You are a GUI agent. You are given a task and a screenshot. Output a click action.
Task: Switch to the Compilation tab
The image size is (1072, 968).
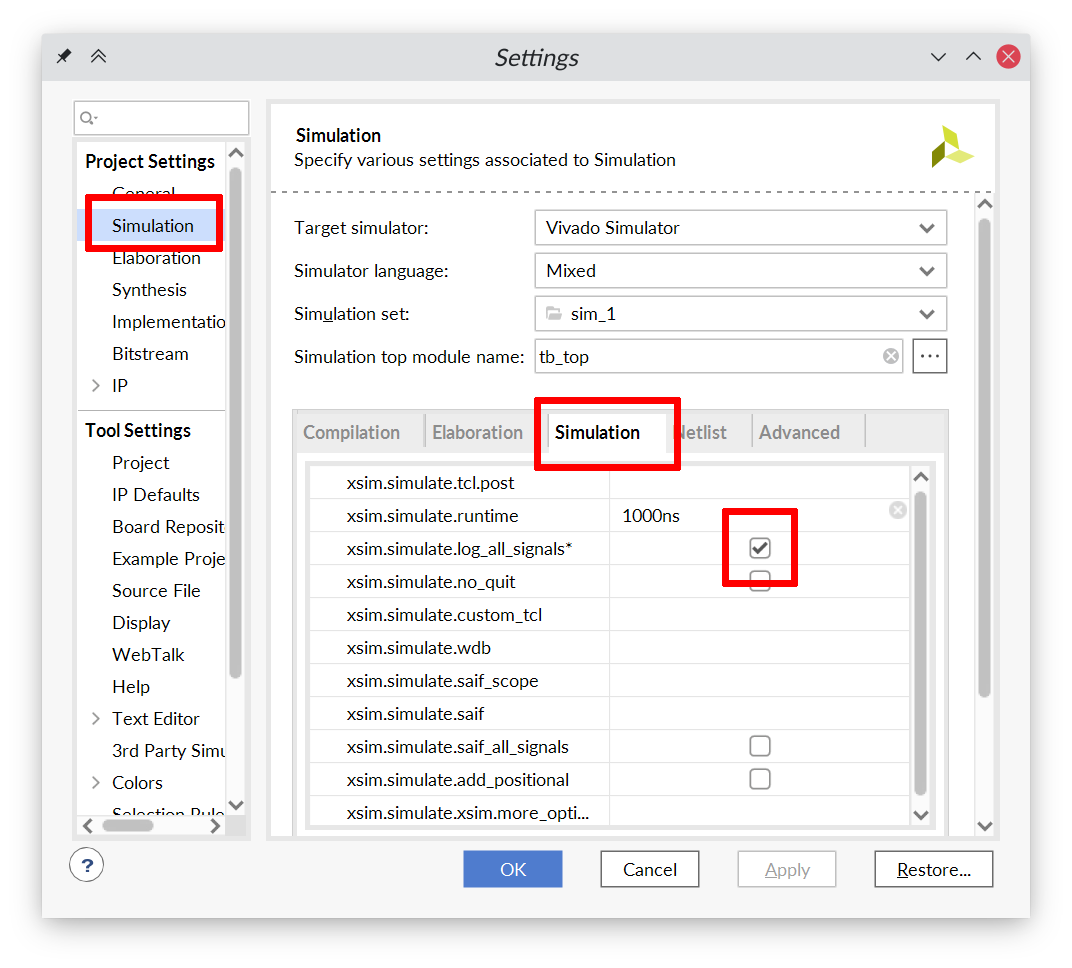pyautogui.click(x=351, y=433)
